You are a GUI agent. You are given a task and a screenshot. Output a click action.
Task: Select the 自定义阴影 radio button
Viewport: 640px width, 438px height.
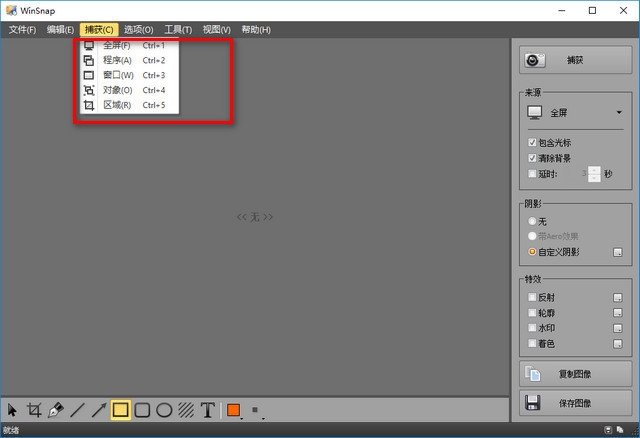click(x=532, y=252)
